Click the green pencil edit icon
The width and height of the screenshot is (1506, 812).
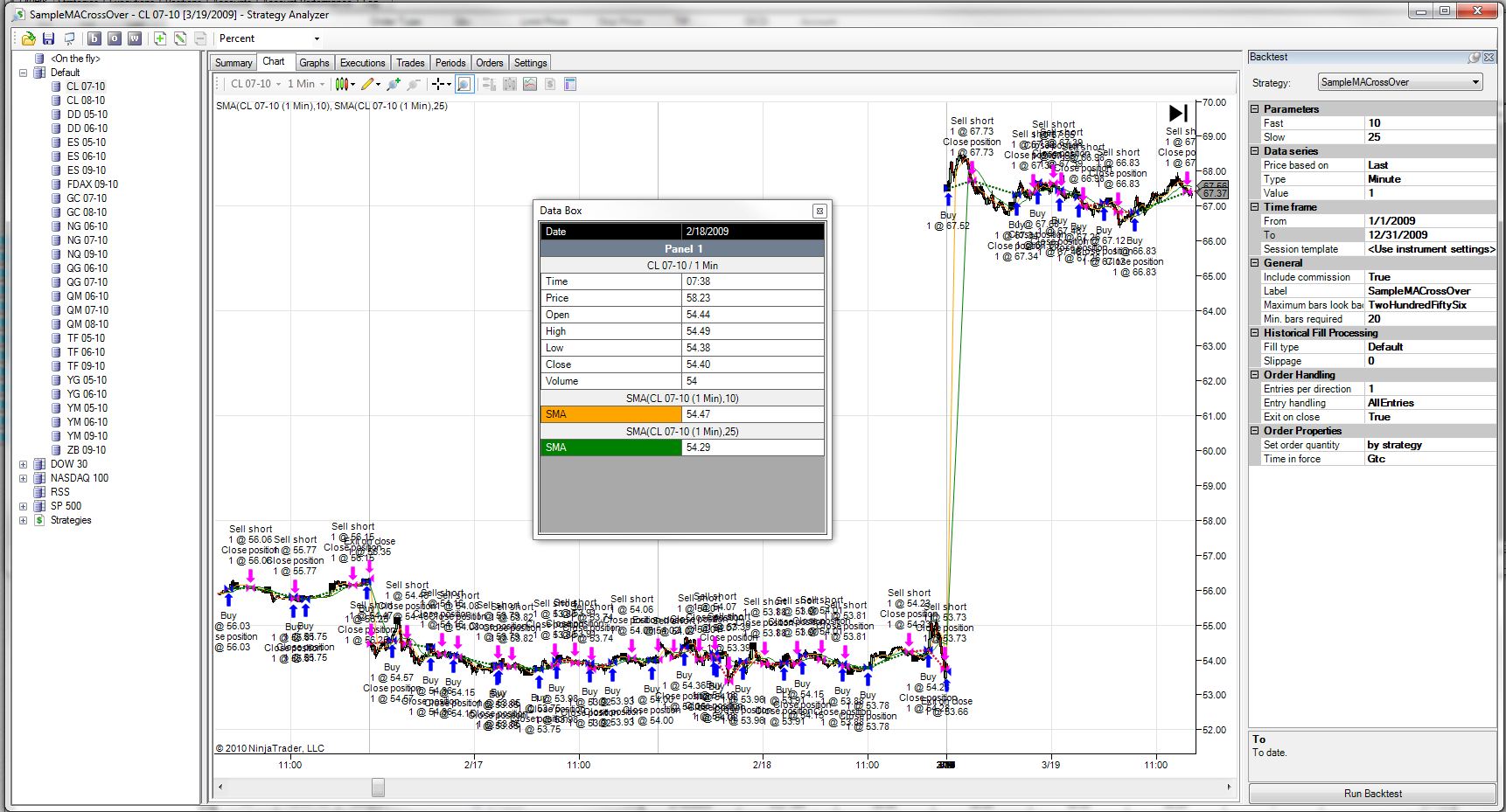pos(180,38)
